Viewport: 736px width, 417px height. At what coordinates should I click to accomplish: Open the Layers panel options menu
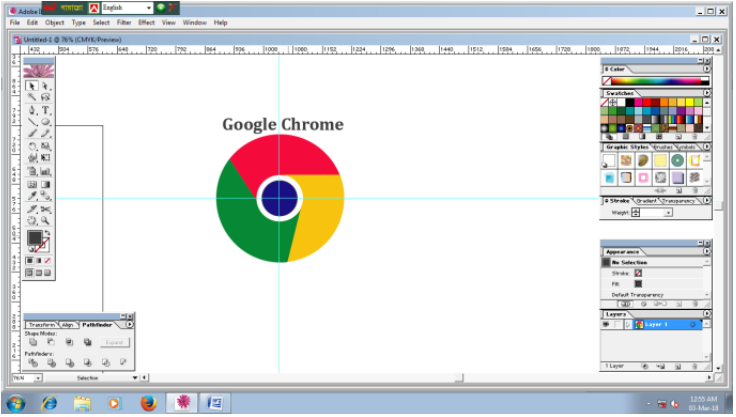click(706, 314)
